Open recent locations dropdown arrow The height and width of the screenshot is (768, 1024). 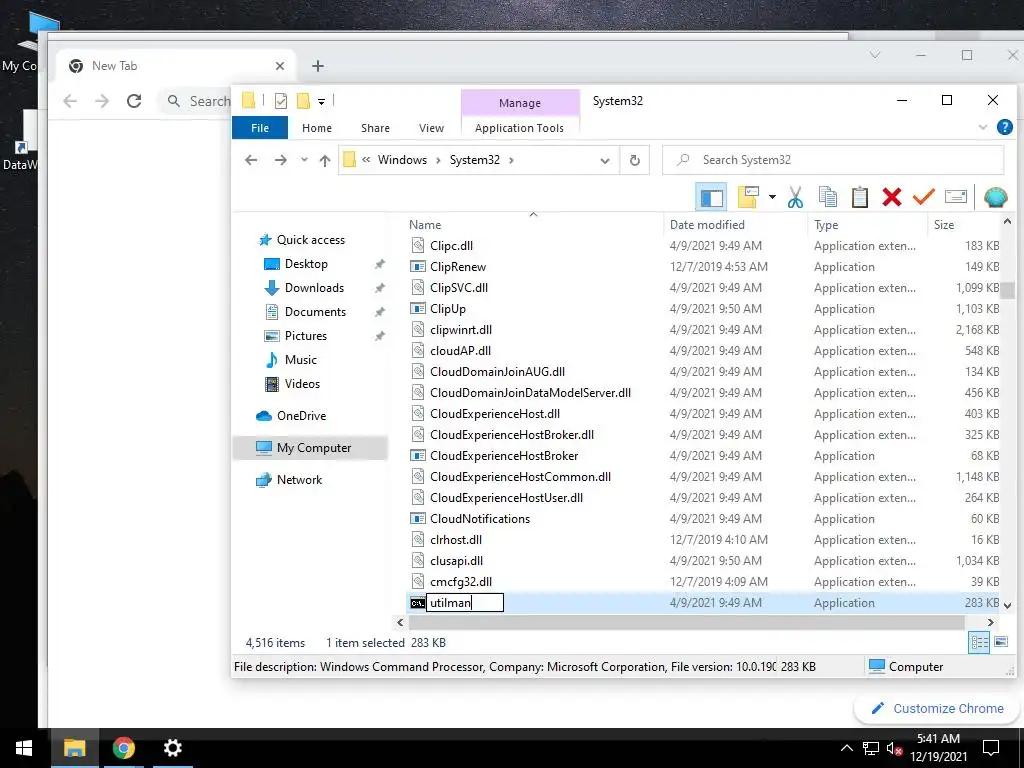[x=304, y=160]
